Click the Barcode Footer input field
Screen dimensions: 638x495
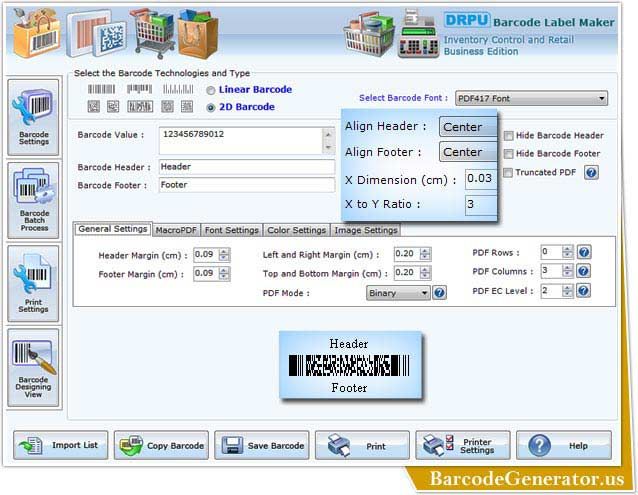[247, 185]
